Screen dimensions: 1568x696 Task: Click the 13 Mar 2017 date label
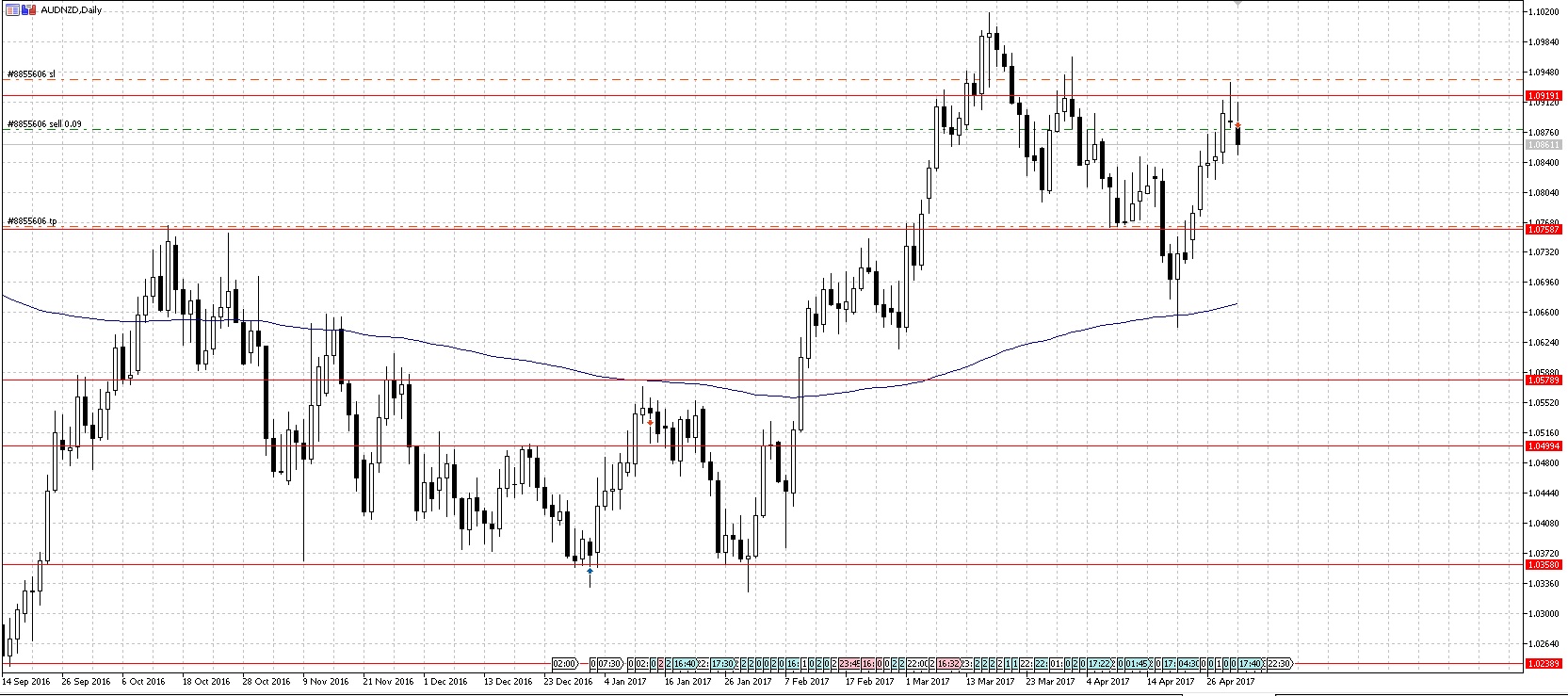[x=991, y=681]
